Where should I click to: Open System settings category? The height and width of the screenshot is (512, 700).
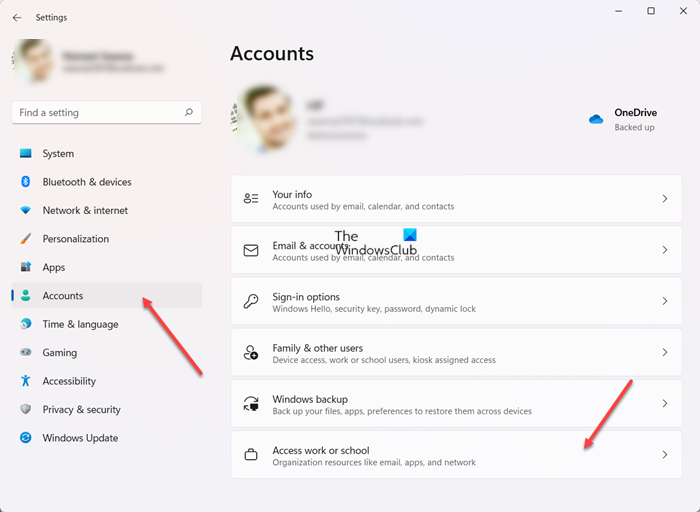(107, 153)
